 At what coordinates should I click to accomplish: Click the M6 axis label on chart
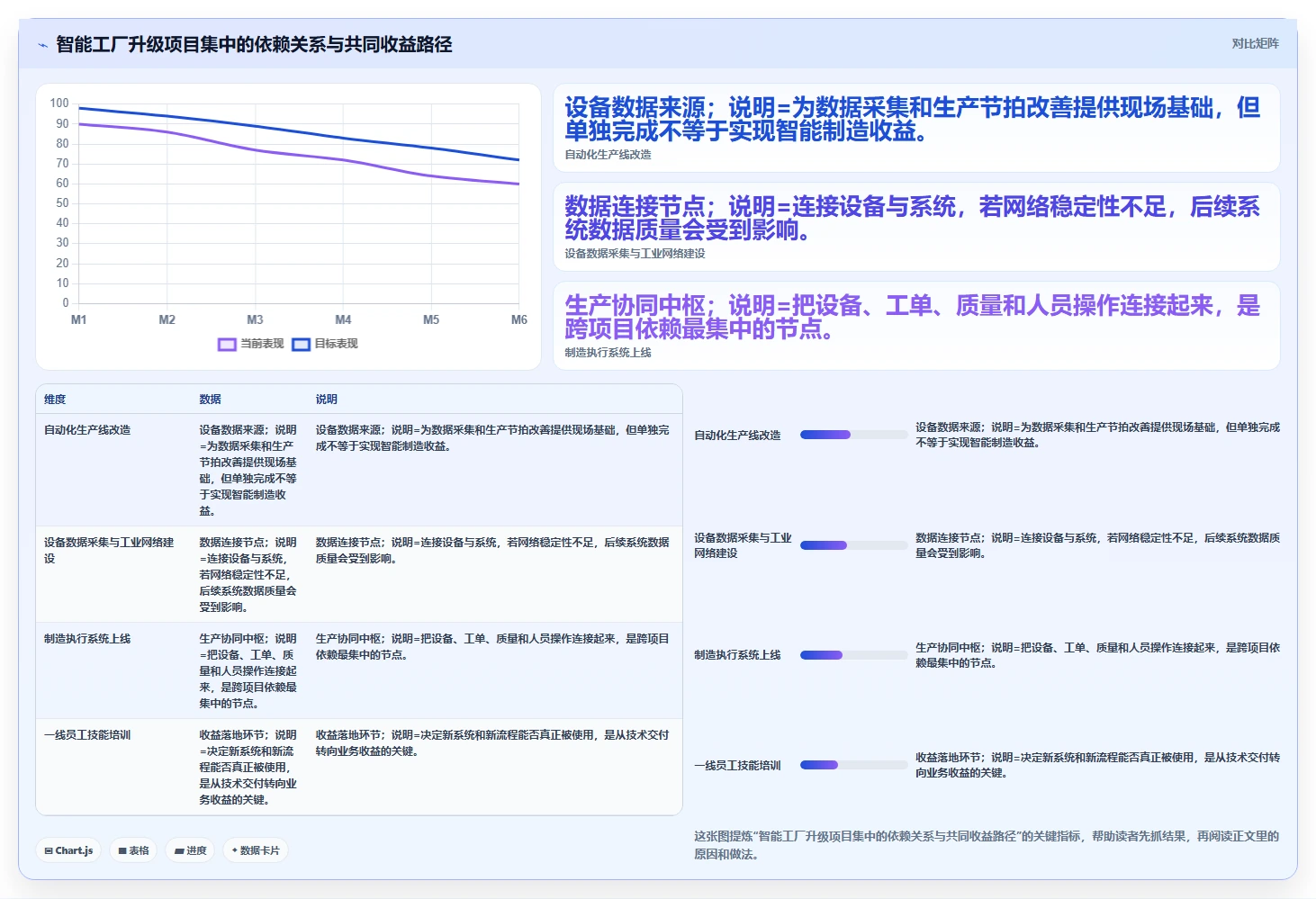(519, 319)
